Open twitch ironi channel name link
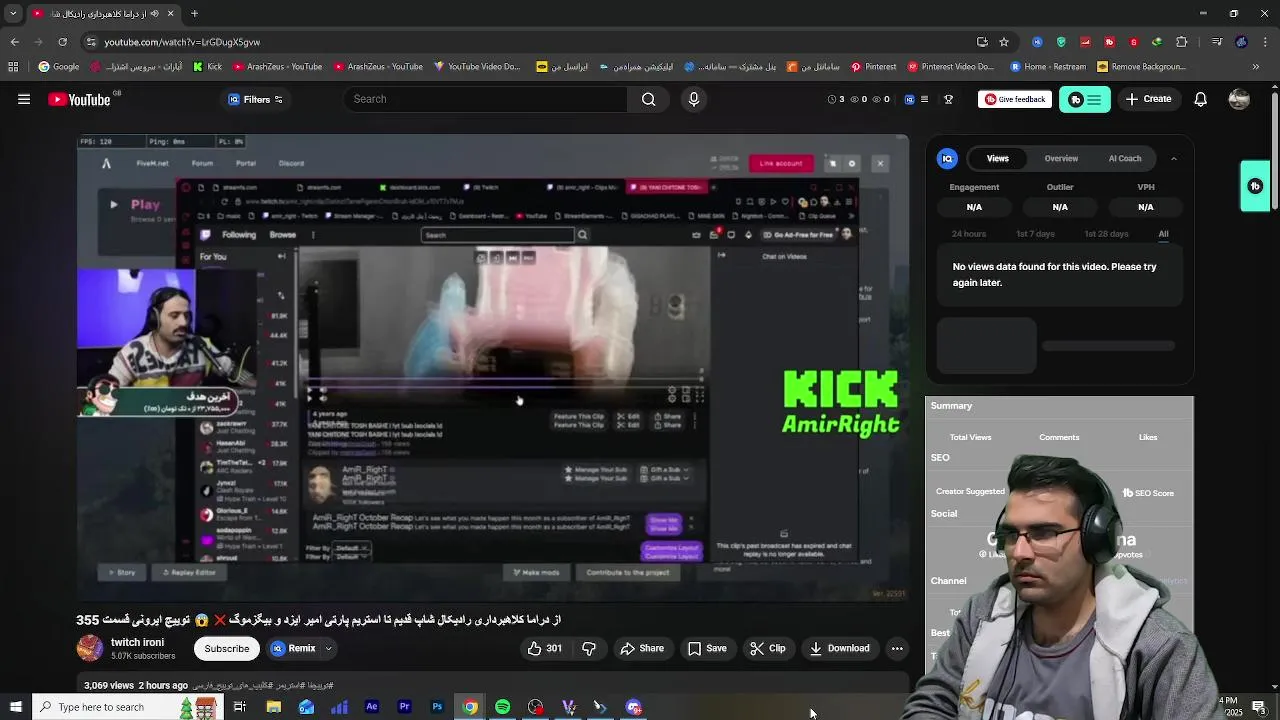 [137, 642]
